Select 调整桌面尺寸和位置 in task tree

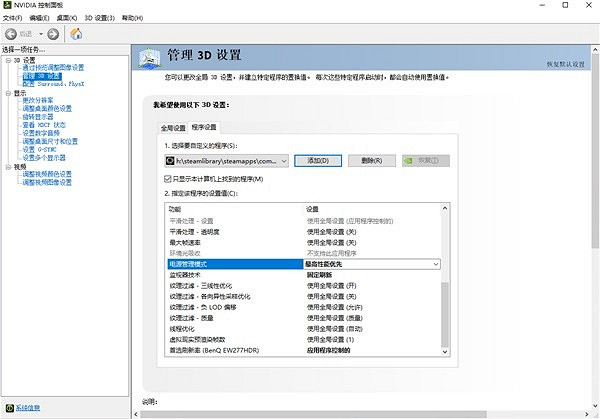click(50, 141)
